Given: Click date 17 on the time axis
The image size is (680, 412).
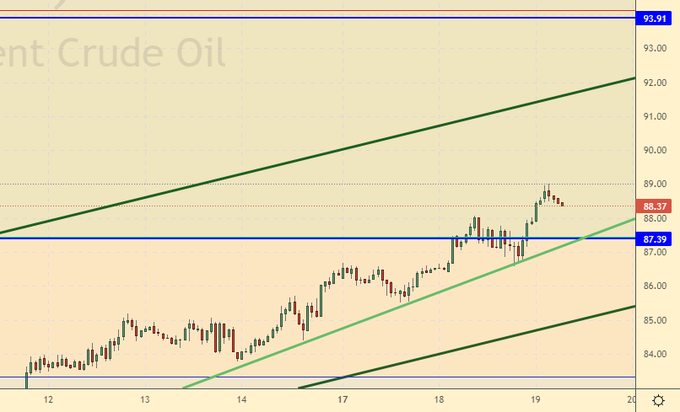Looking at the screenshot, I should [342, 400].
